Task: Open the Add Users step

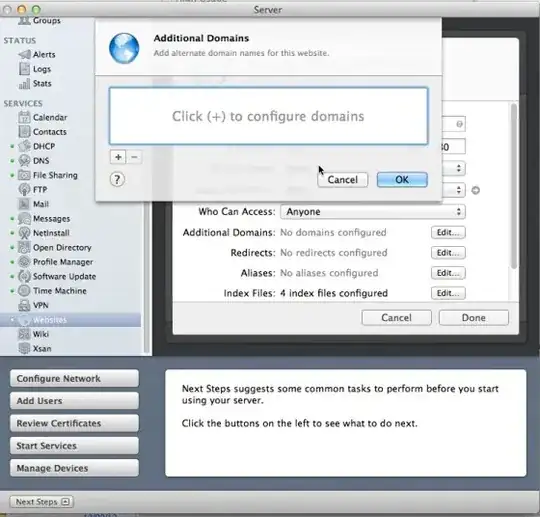Action: 74,401
